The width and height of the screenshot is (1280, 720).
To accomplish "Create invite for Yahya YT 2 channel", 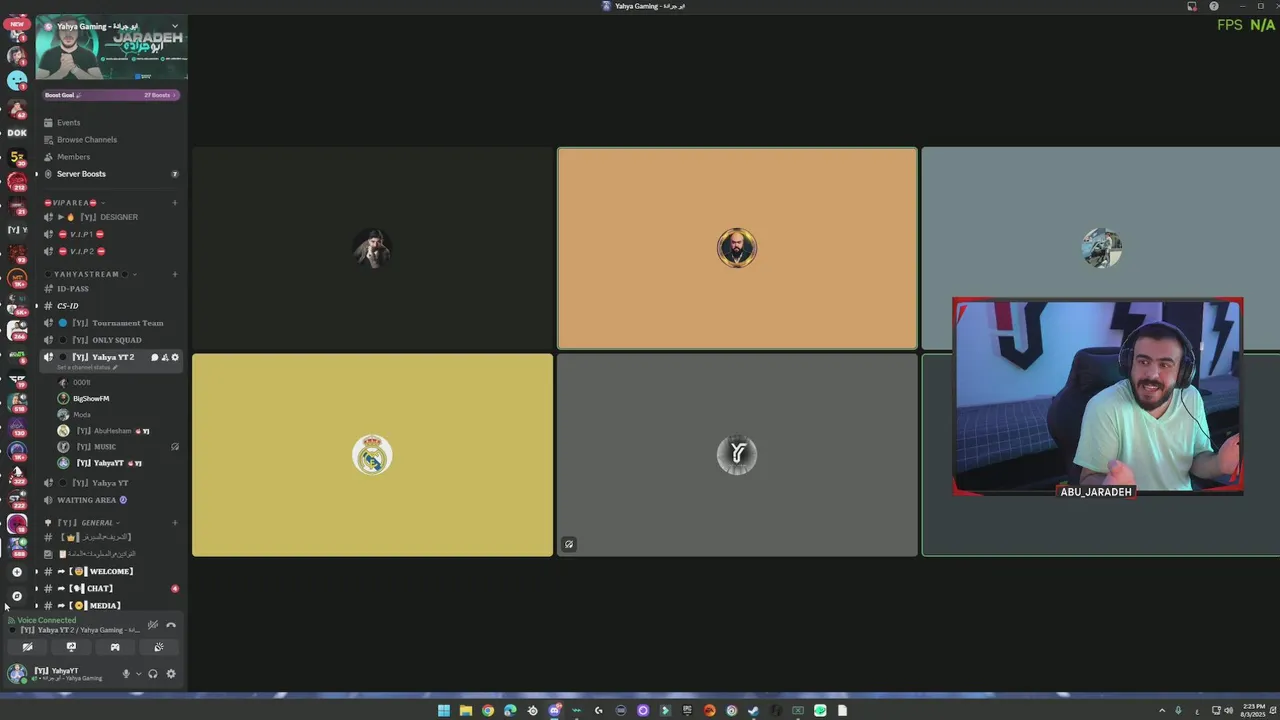I will pos(165,357).
